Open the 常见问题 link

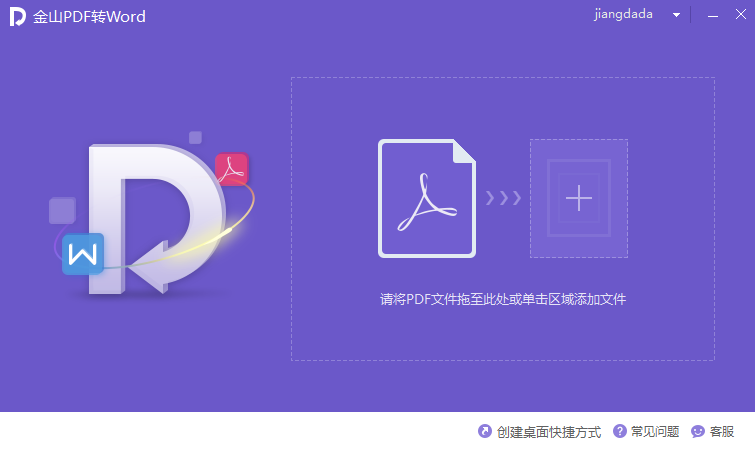point(655,432)
